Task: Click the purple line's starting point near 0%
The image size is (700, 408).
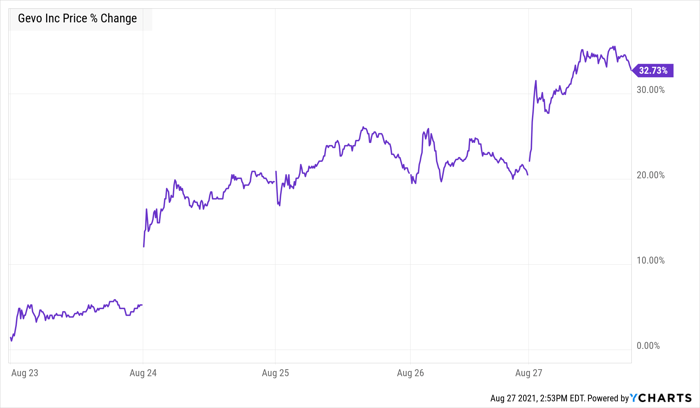Action: pyautogui.click(x=10, y=340)
